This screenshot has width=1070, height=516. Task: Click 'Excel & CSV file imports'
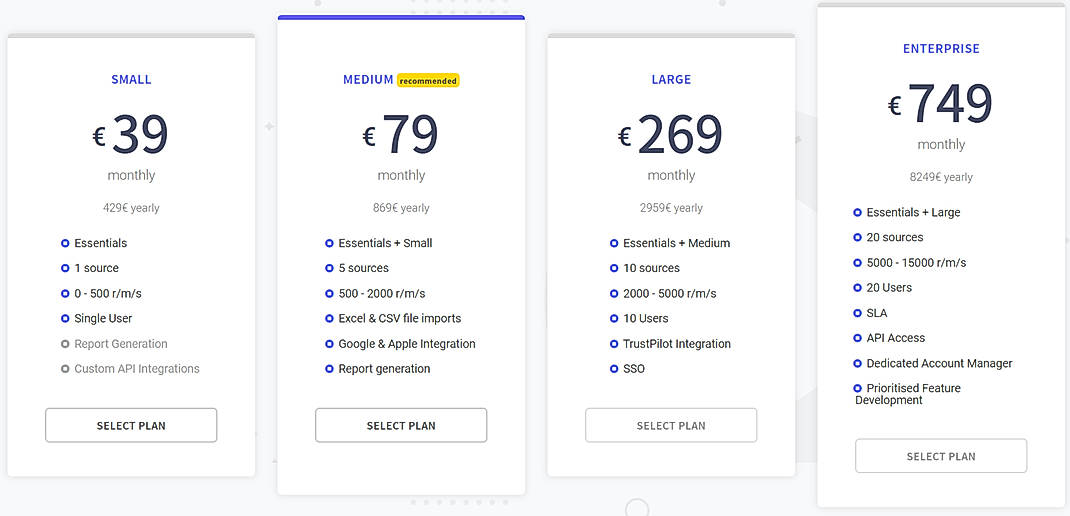pos(400,319)
